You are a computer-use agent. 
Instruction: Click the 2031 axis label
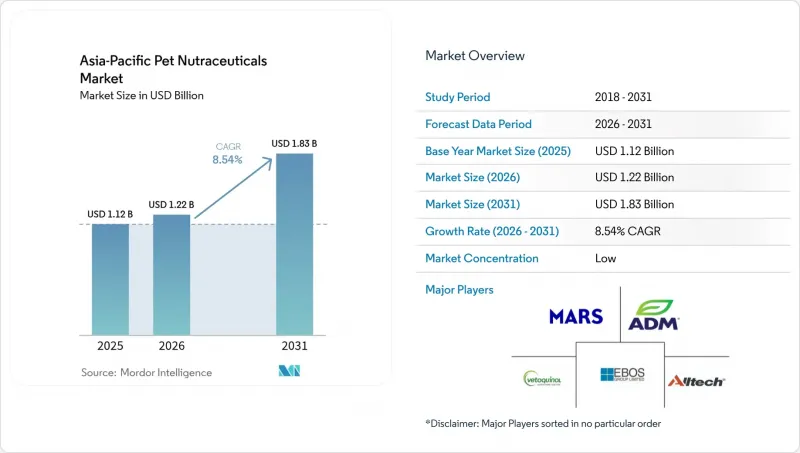click(x=294, y=346)
